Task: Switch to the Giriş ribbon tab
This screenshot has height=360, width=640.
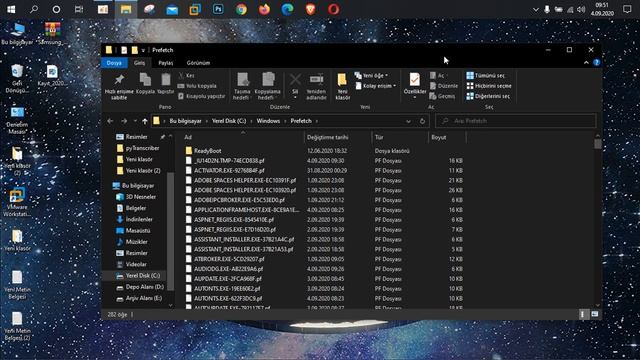Action: tap(140, 63)
